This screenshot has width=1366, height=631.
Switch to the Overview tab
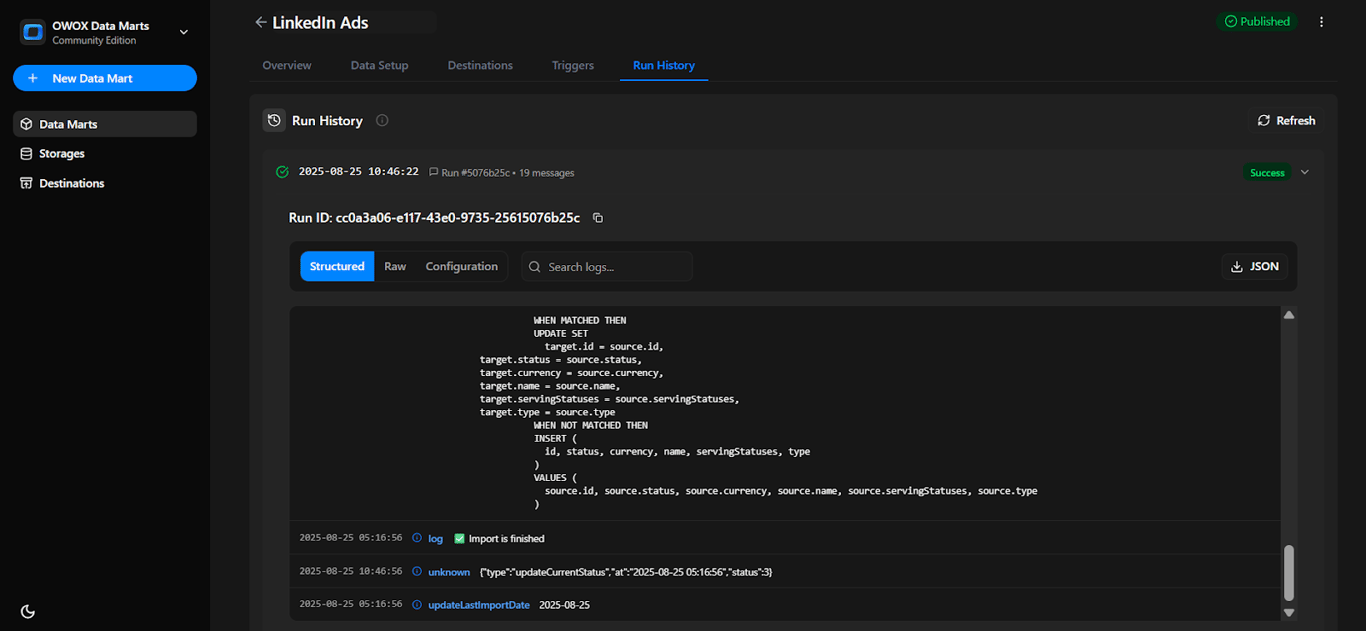click(287, 65)
